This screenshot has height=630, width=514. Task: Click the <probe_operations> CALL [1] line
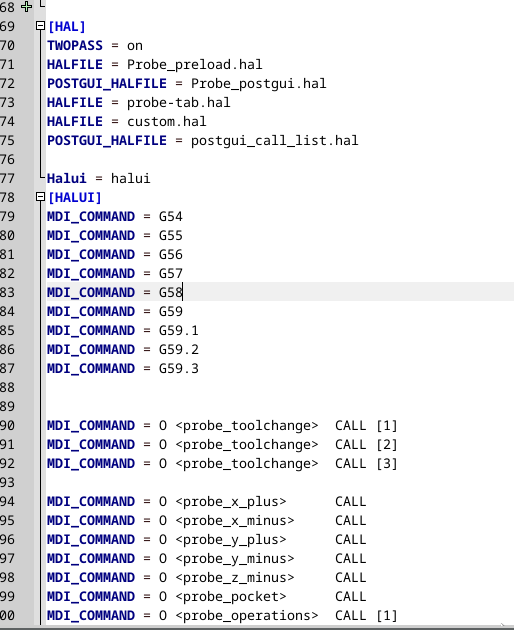pyautogui.click(x=222, y=616)
